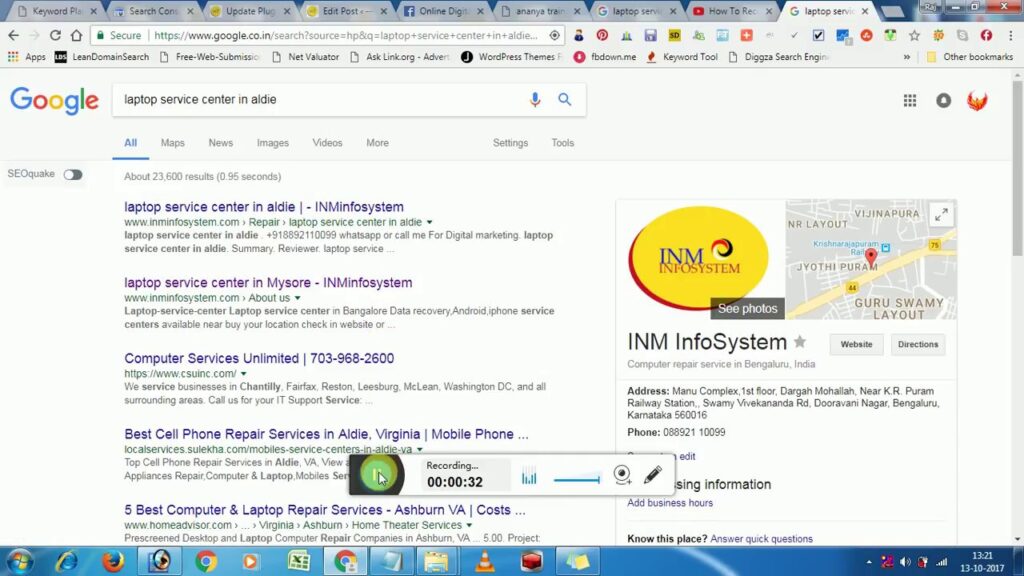Click the recorder audio level bars icon
Screen dimensions: 1024x576
coord(529,476)
